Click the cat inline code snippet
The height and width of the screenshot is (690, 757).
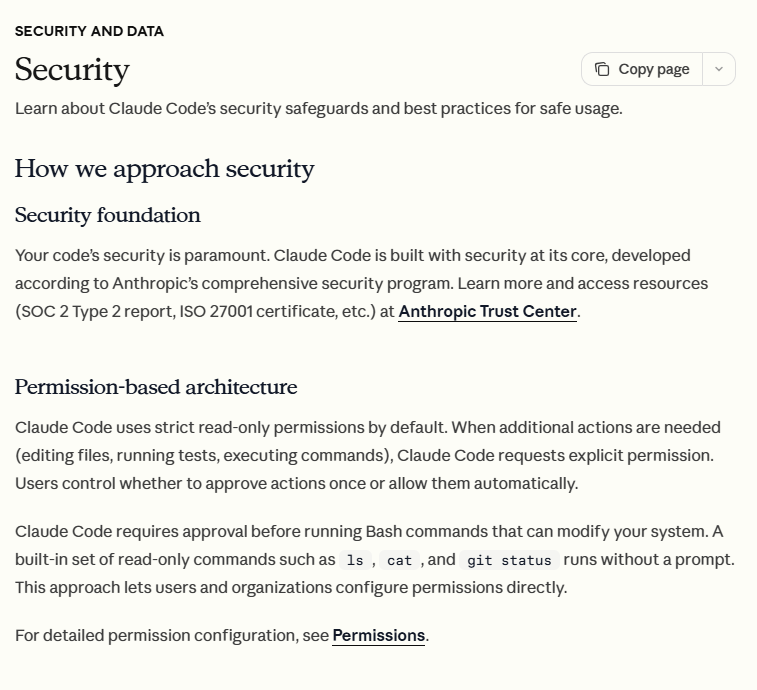click(x=399, y=560)
